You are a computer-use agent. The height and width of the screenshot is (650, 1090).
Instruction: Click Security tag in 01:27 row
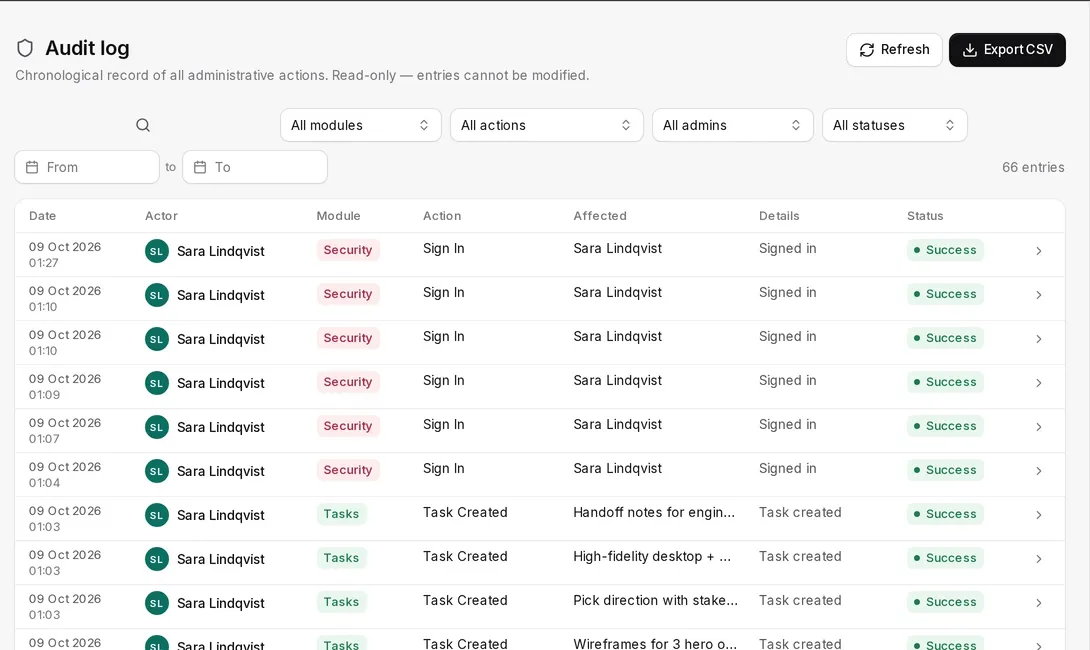(x=348, y=250)
